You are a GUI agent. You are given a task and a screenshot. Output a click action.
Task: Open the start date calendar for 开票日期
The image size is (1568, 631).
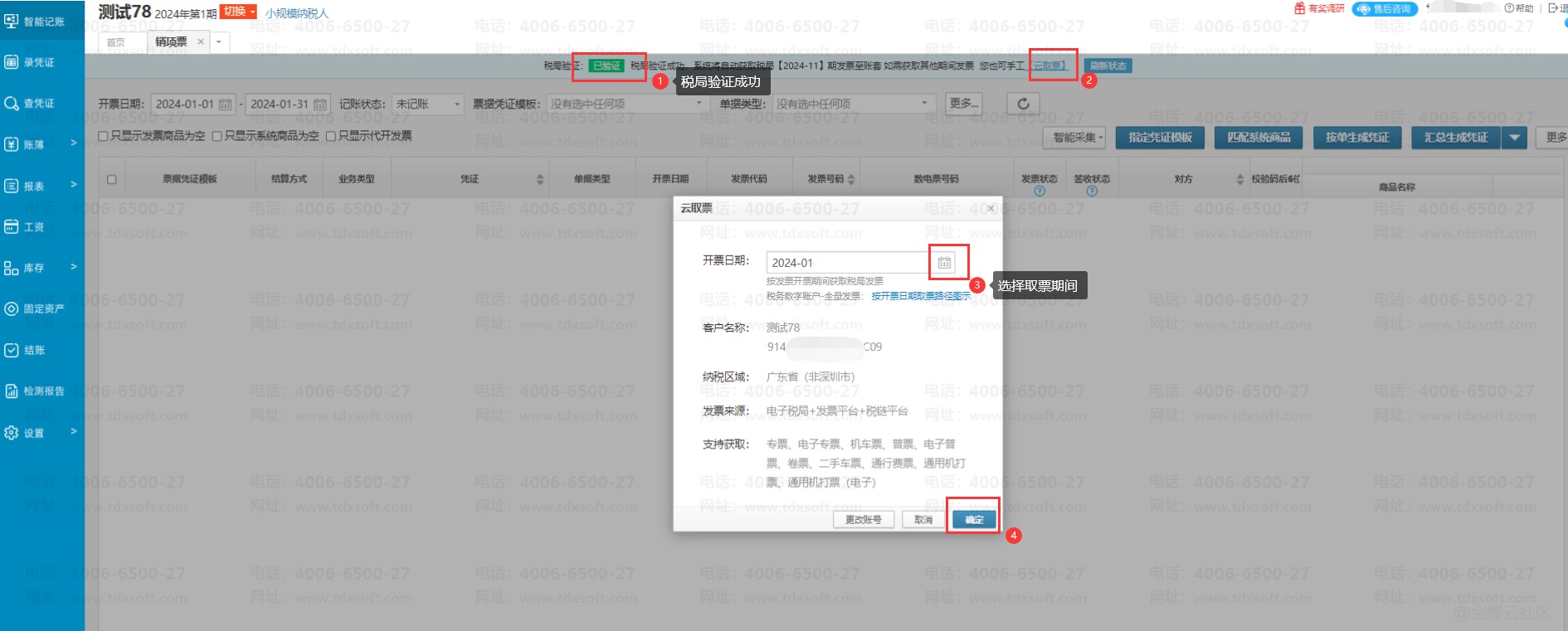[225, 104]
